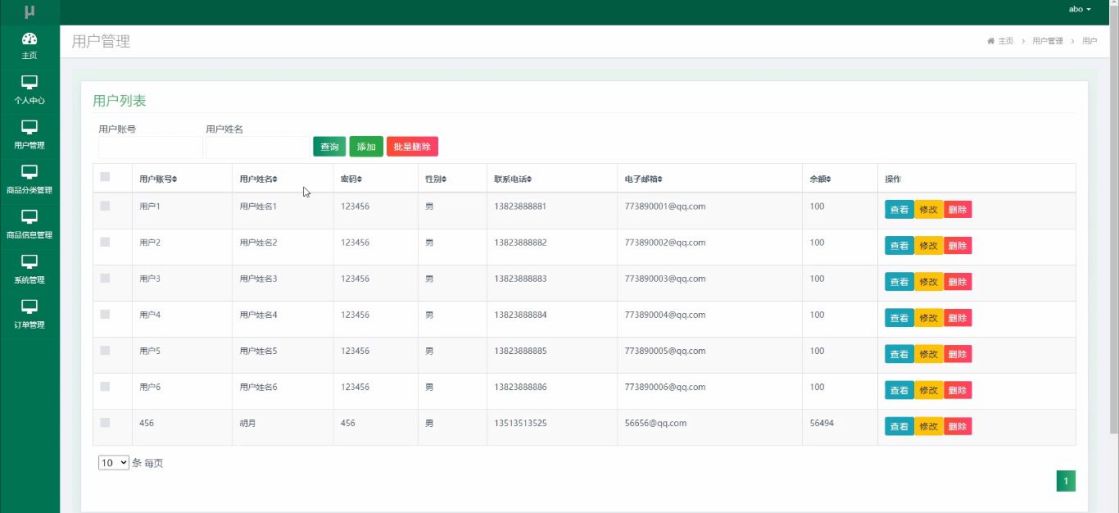The height and width of the screenshot is (513, 1119).
Task: Click 修改 for the 456 row
Action: click(928, 426)
